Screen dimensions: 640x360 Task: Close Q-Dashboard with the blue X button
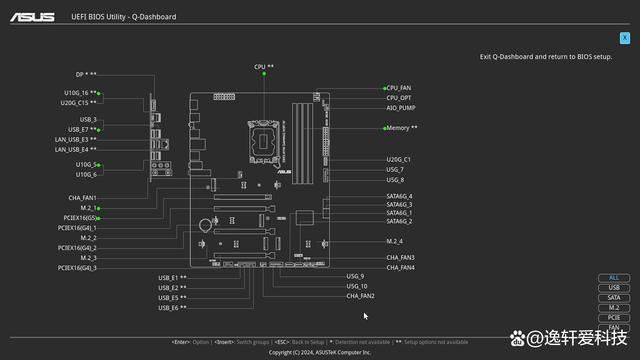pyautogui.click(x=624, y=38)
